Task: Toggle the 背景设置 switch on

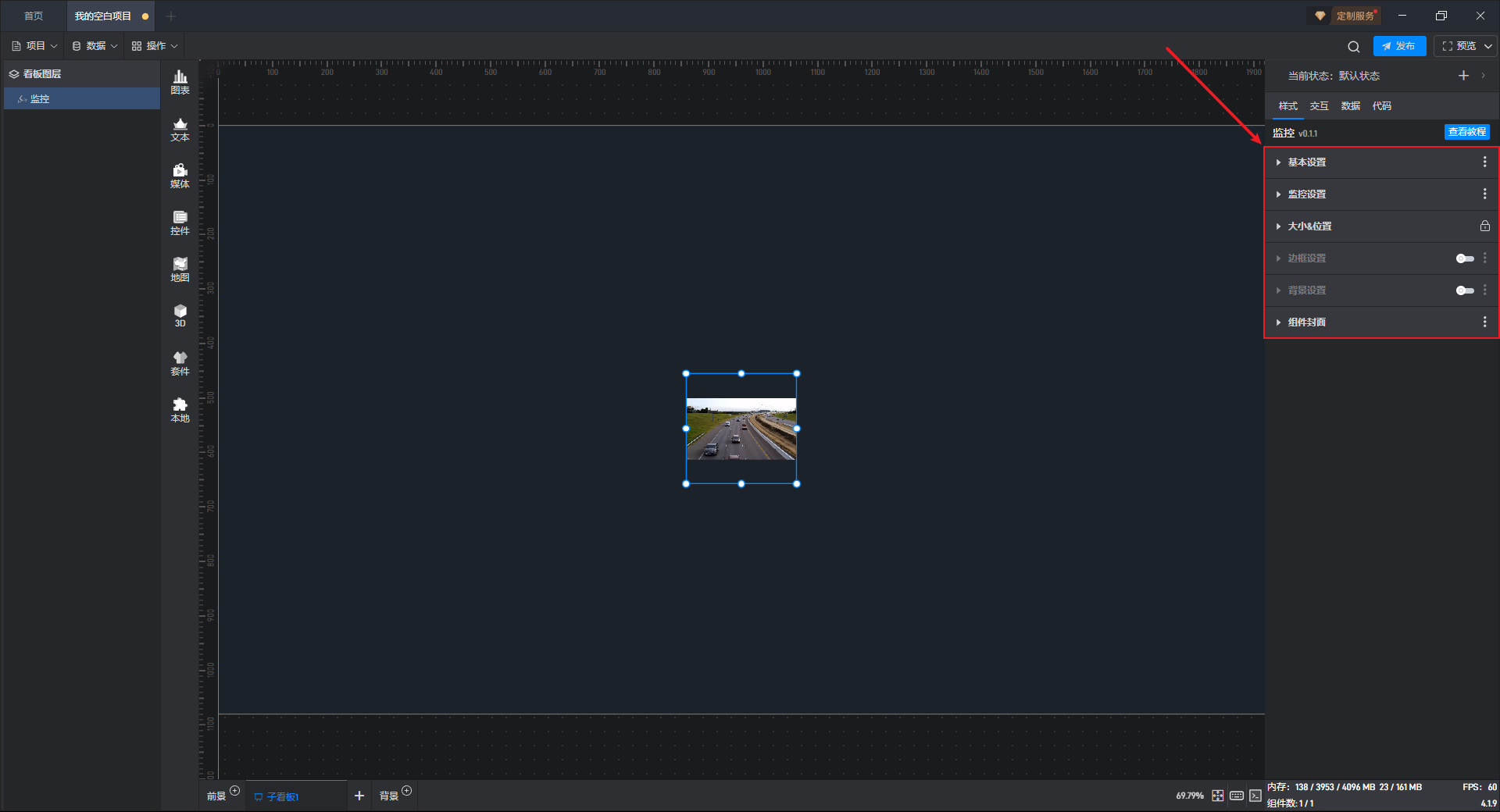Action: click(1465, 290)
